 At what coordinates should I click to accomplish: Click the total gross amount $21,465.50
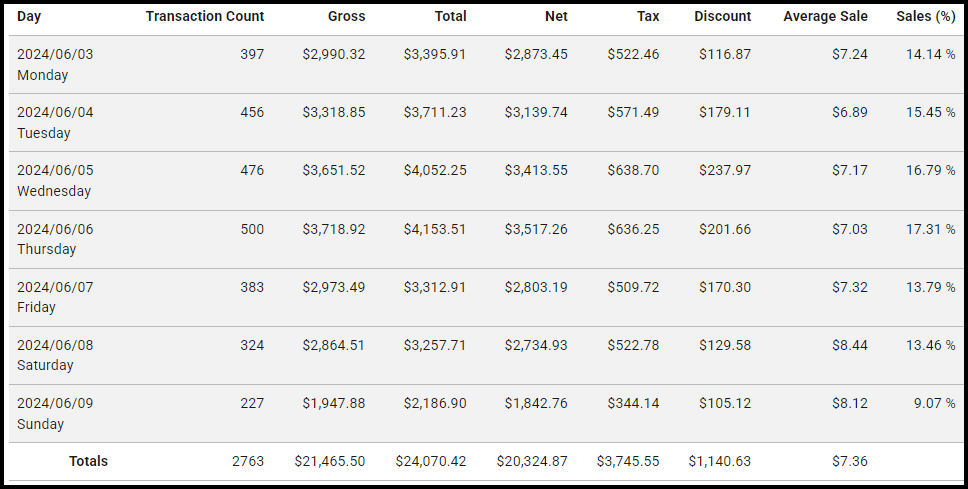click(330, 461)
